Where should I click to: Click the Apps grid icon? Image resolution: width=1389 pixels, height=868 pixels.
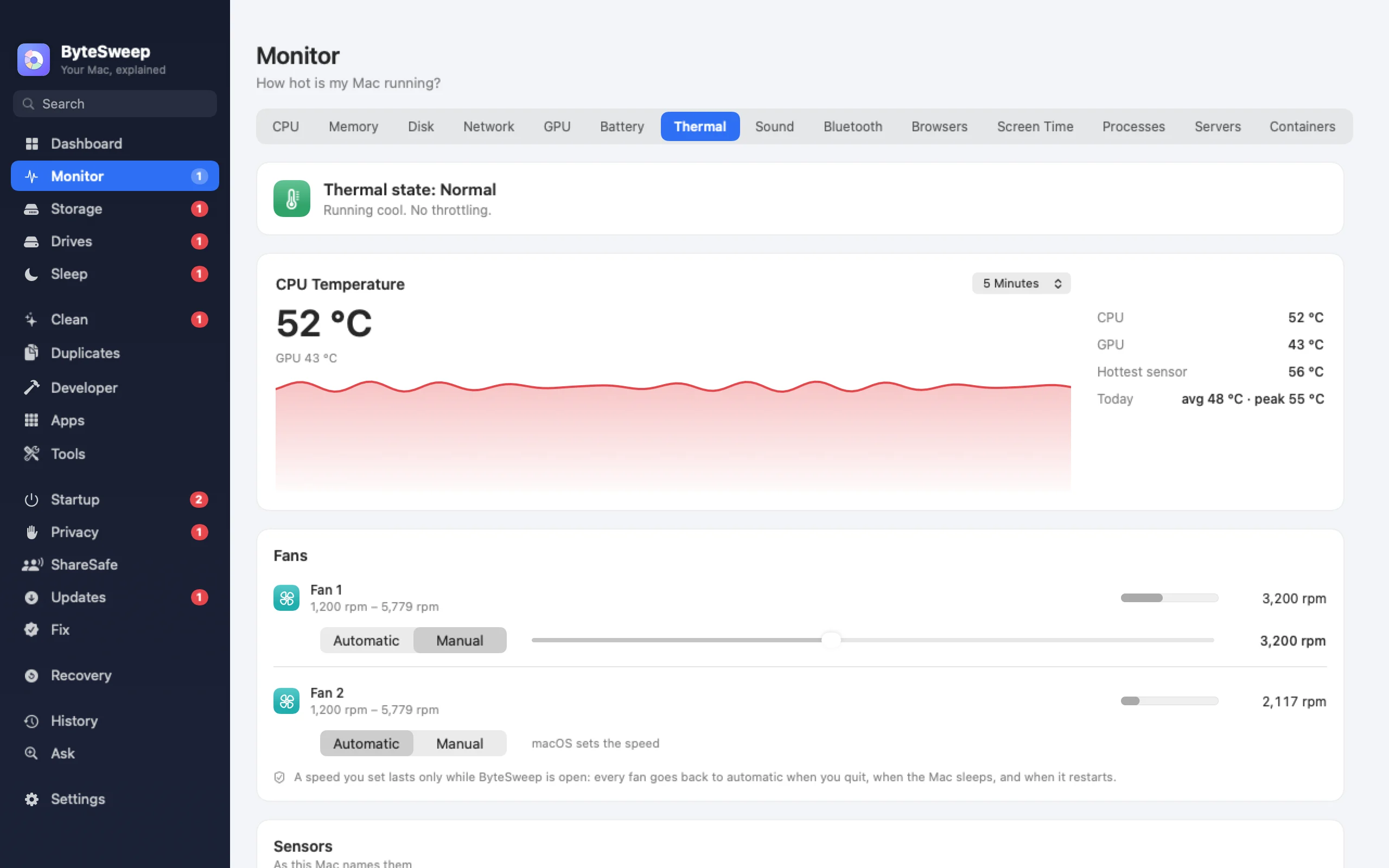[x=31, y=420]
